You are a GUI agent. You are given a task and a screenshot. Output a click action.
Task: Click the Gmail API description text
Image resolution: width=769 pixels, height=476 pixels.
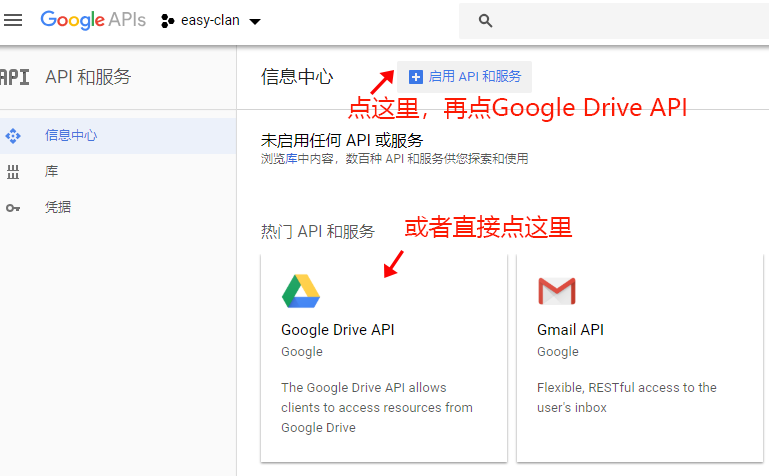pos(627,398)
